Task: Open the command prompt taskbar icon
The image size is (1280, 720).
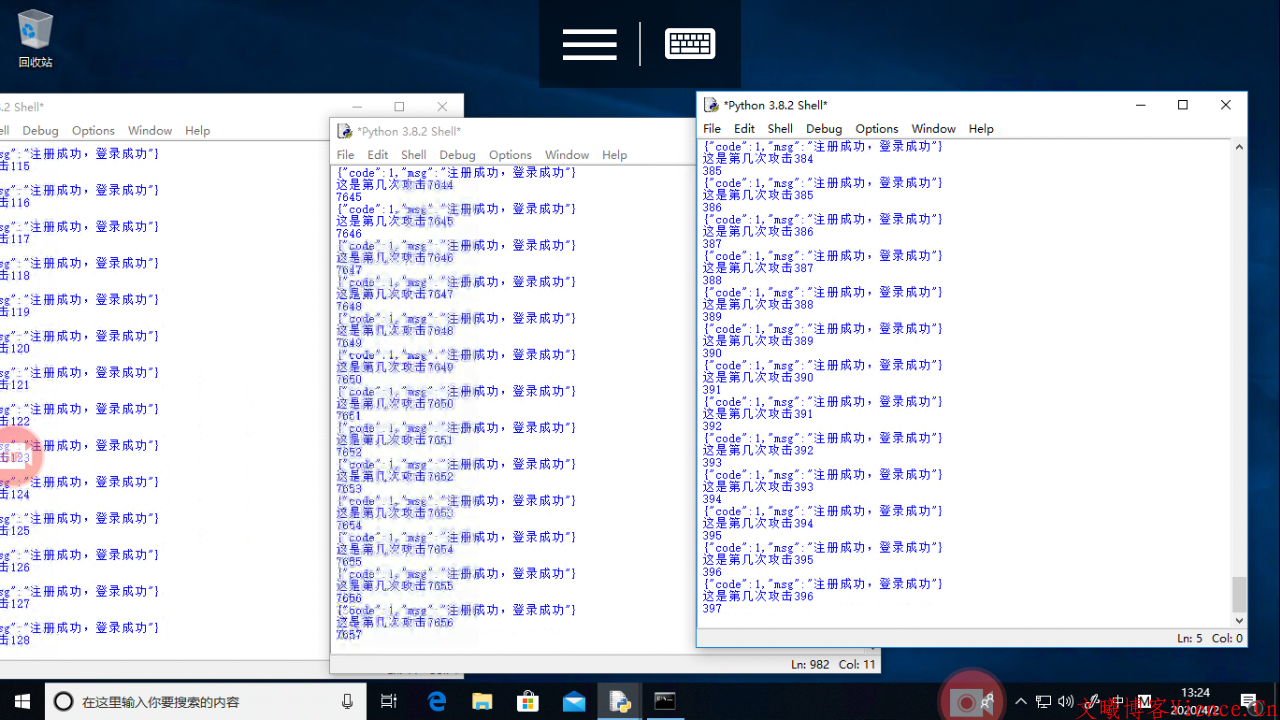Action: (665, 701)
